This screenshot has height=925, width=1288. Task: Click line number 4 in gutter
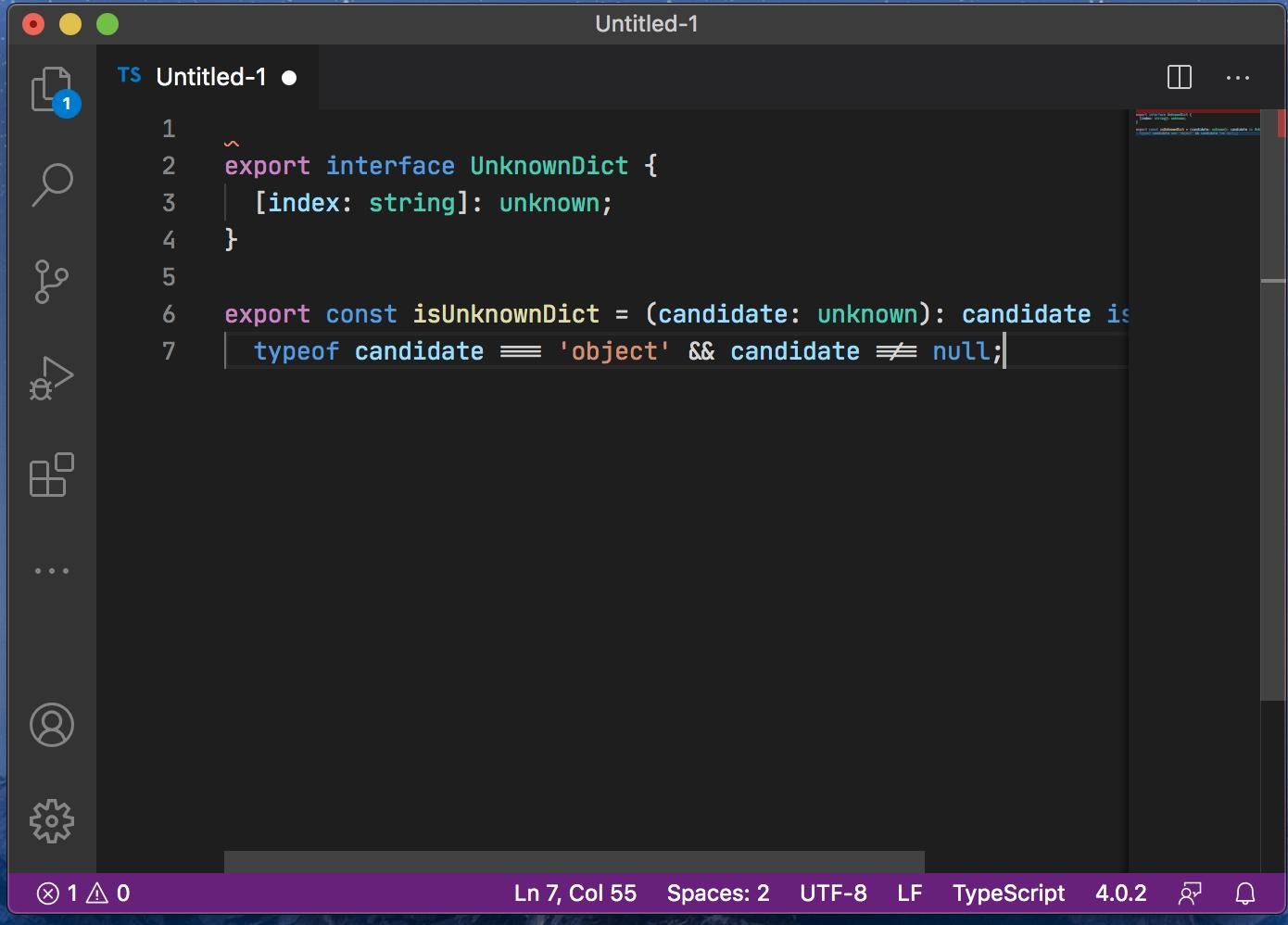point(169,240)
